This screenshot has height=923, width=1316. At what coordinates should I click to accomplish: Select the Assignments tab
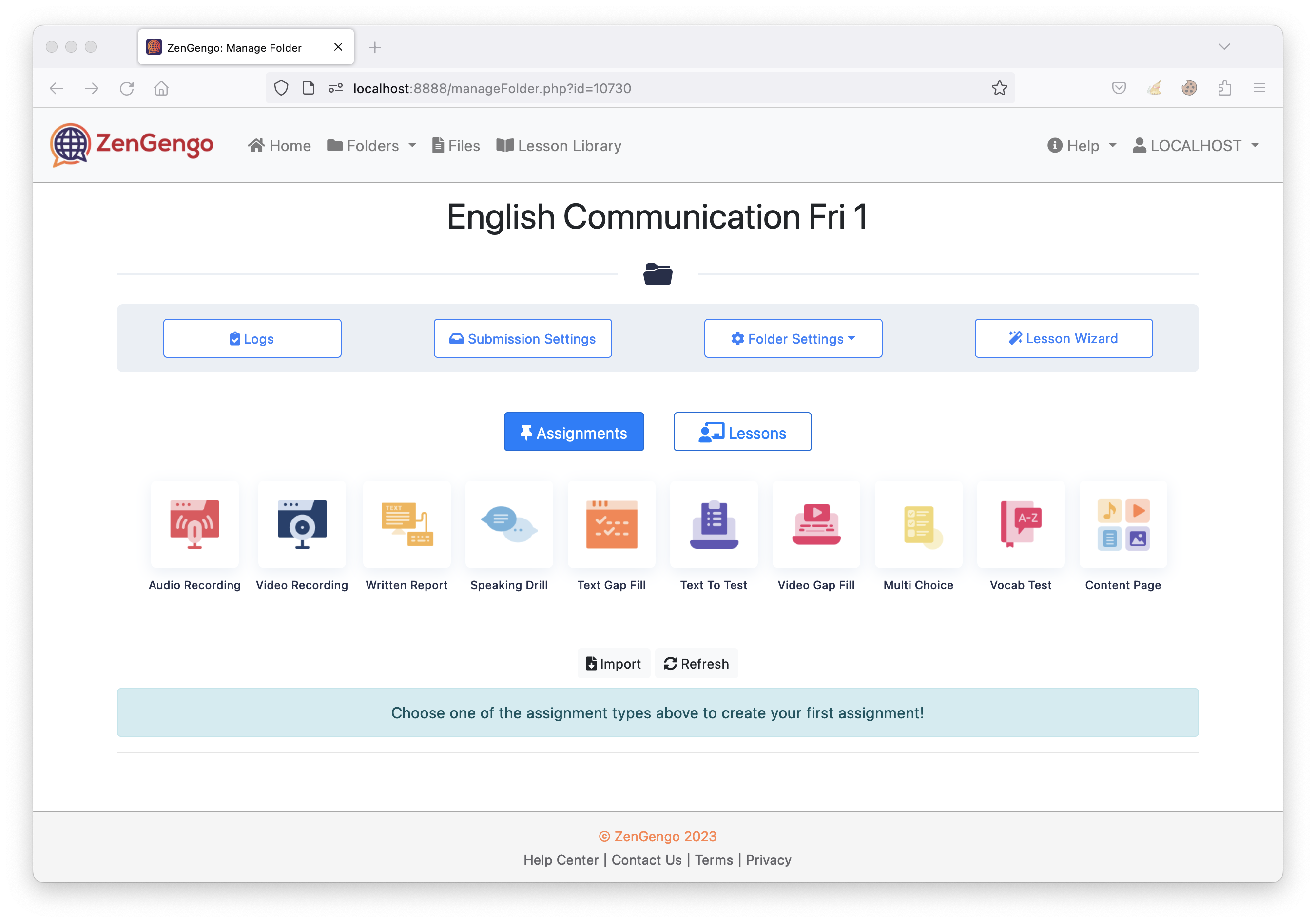click(x=574, y=433)
